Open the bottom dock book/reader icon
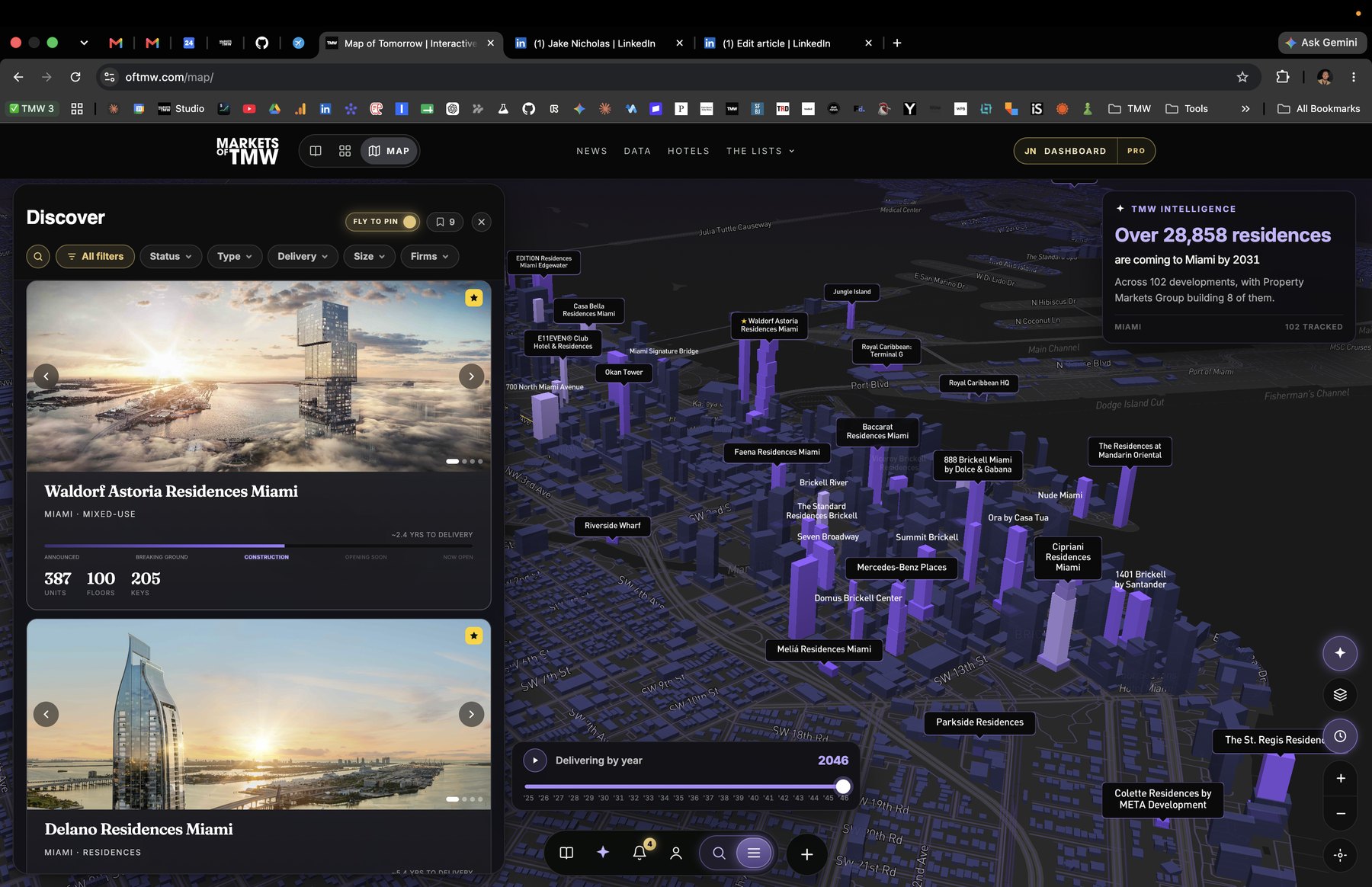 click(x=566, y=853)
